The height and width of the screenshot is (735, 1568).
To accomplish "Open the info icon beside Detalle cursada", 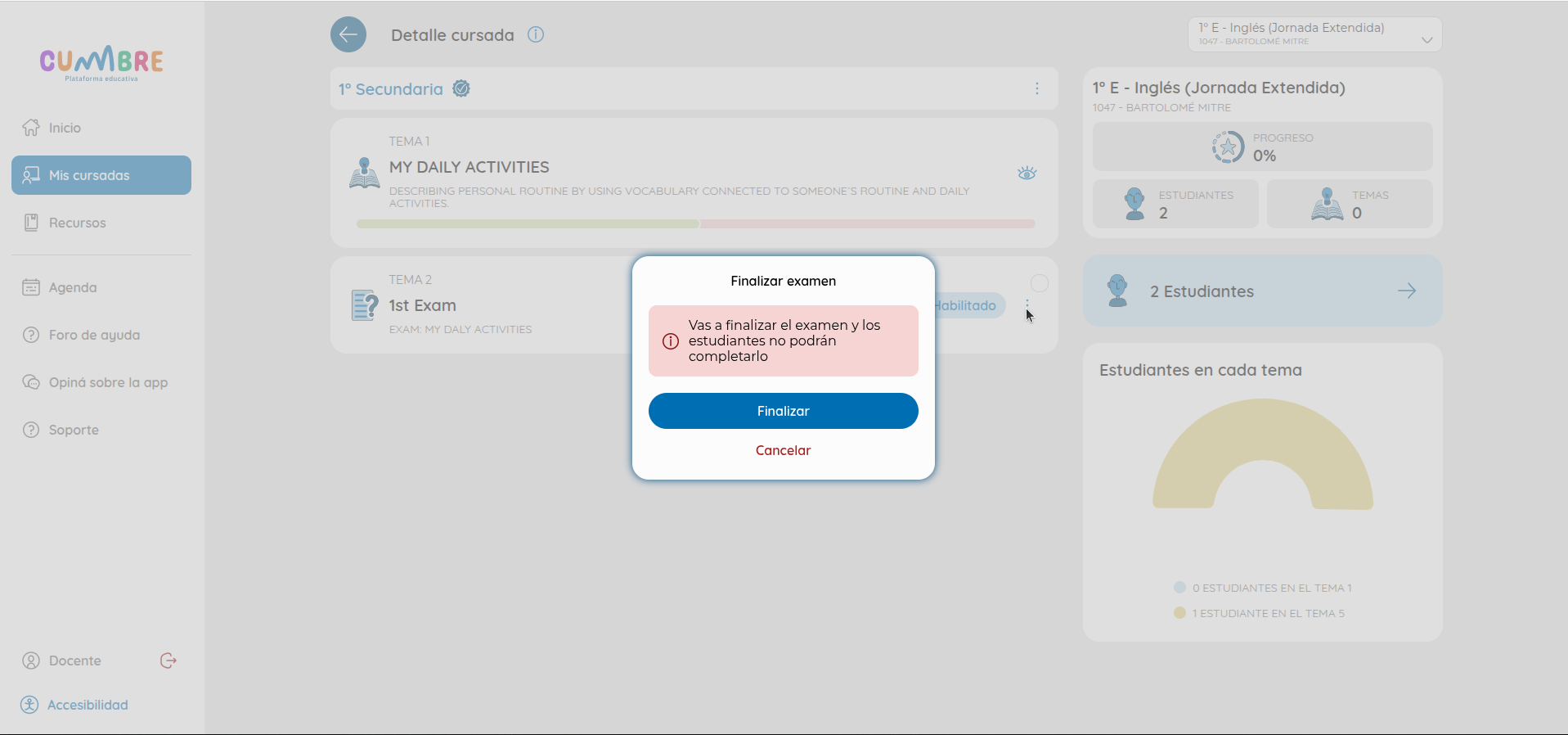I will (536, 34).
